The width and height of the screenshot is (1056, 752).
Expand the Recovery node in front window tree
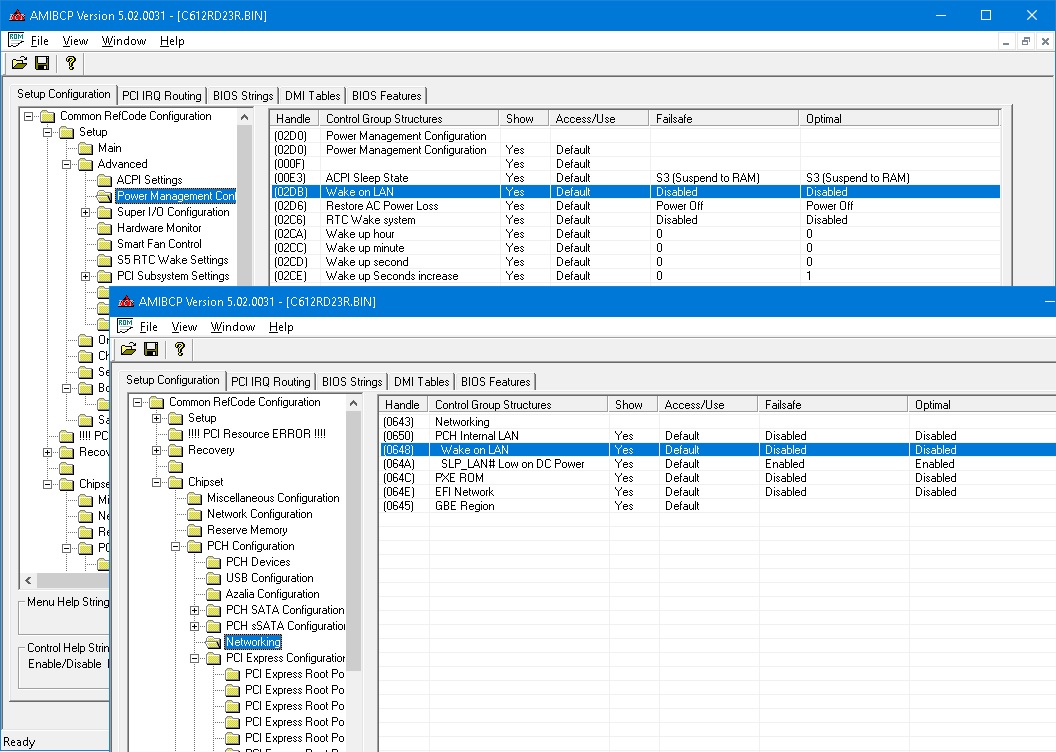(157, 450)
